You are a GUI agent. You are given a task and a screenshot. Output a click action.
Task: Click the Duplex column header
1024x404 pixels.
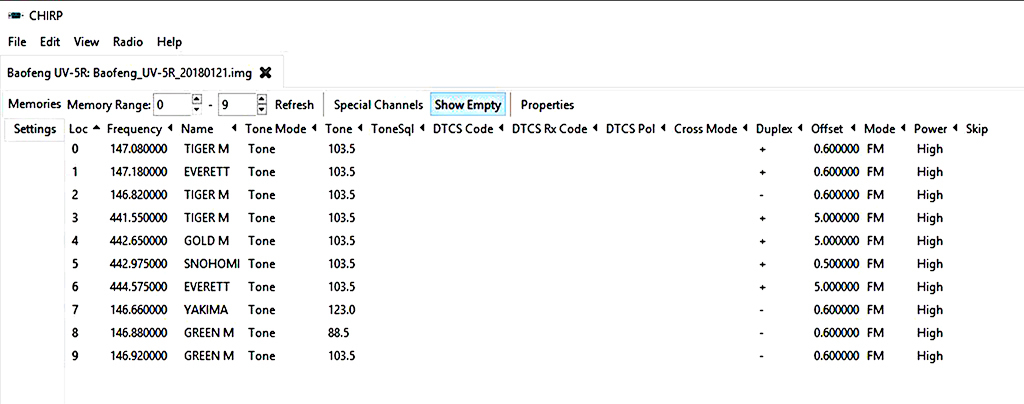pyautogui.click(x=778, y=129)
